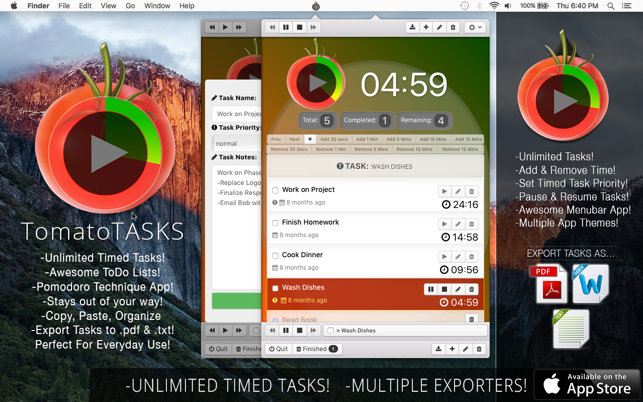Check off the Wash Dishes task row
Image resolution: width=643 pixels, height=402 pixels.
[275, 288]
